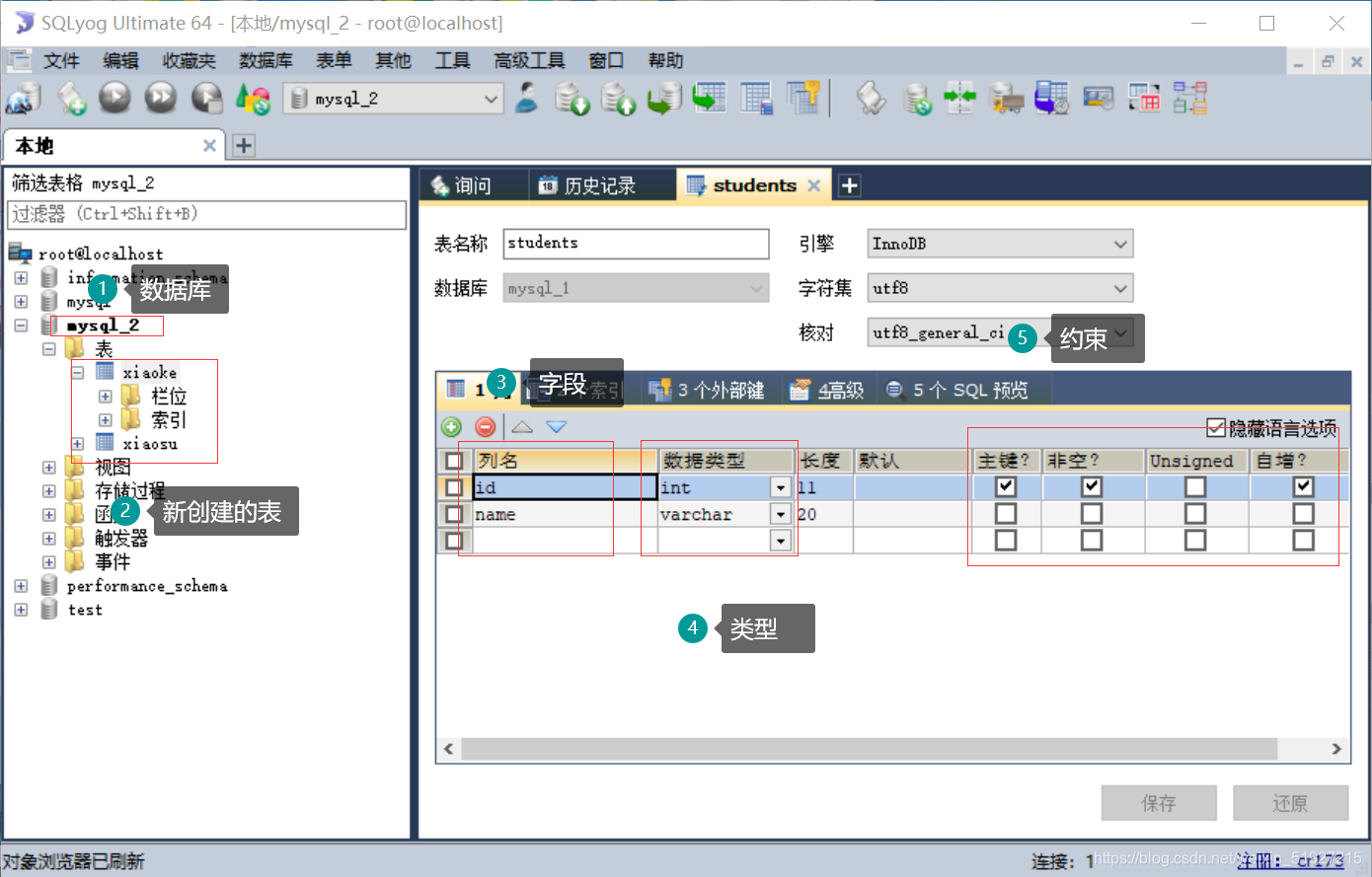Switch to the 5 个 SQL 预览 tab

pos(957,390)
